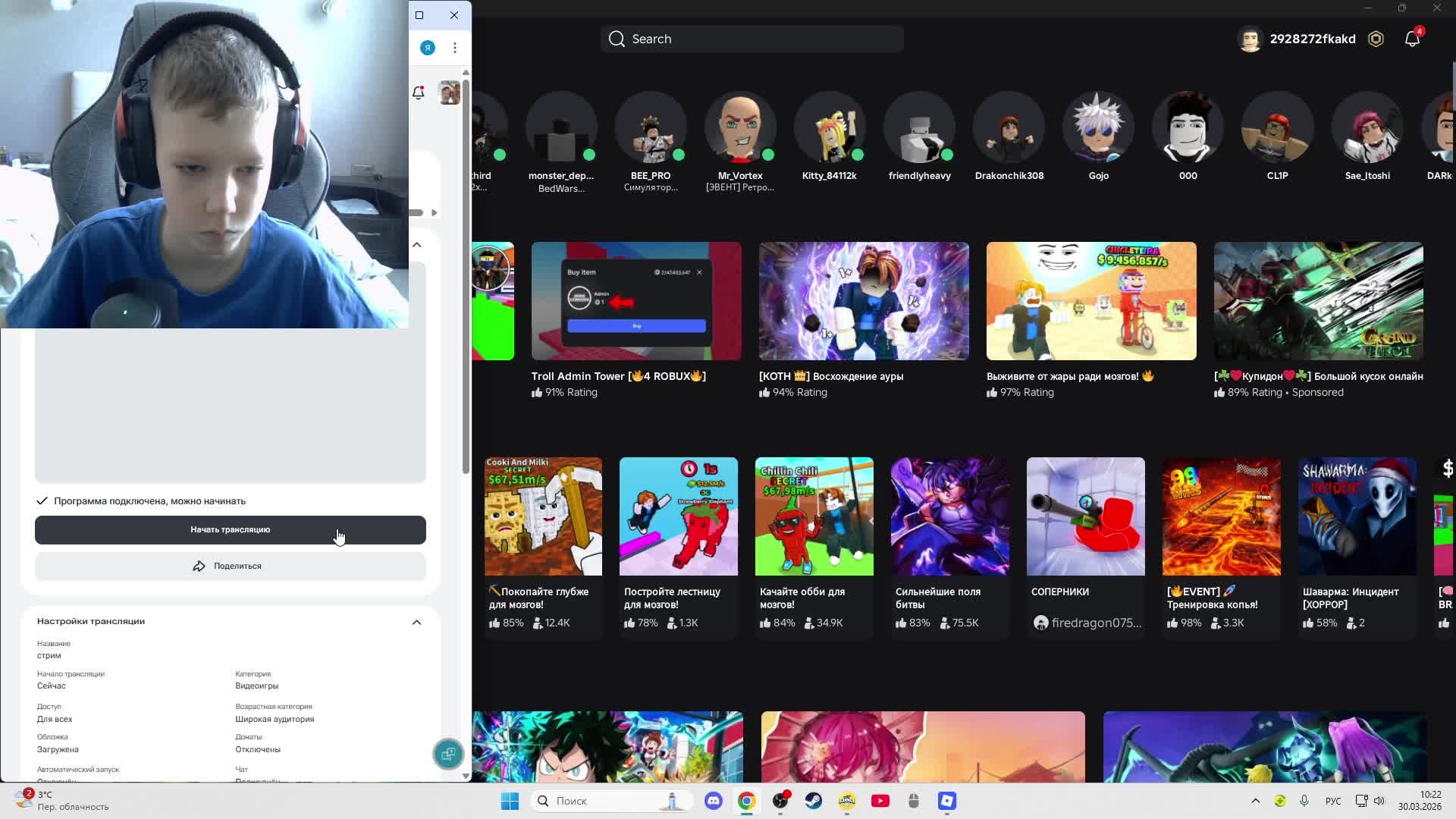The height and width of the screenshot is (819, 1456).
Task: Click the microphone tray icon
Action: (x=1304, y=801)
